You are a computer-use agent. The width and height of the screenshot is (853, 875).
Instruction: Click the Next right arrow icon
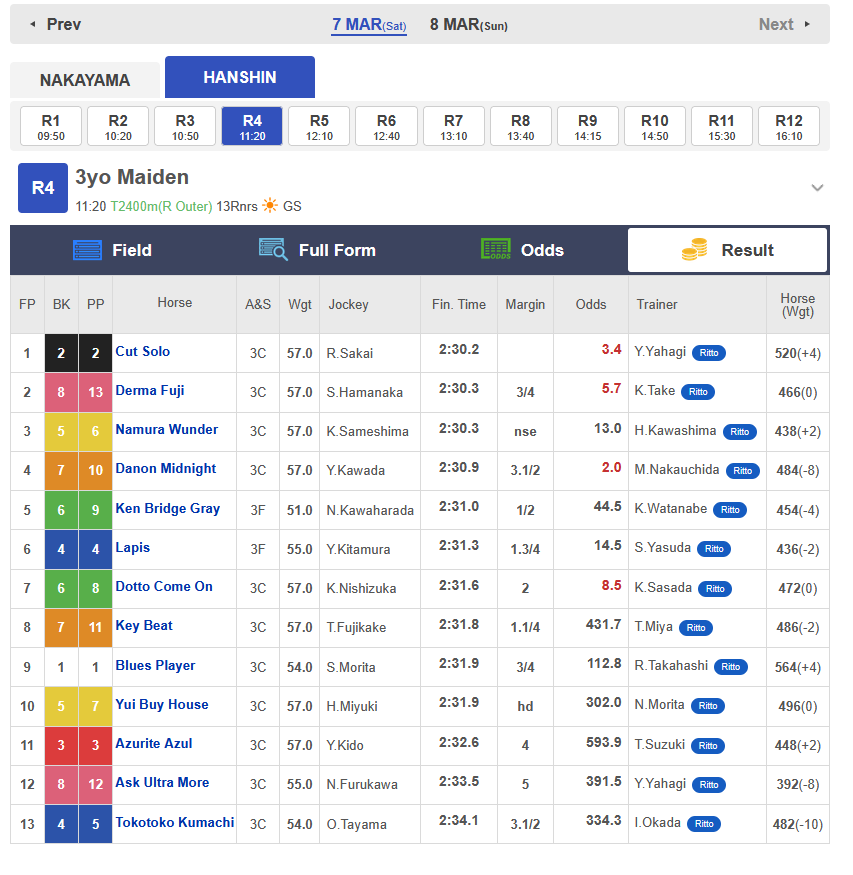click(x=807, y=24)
